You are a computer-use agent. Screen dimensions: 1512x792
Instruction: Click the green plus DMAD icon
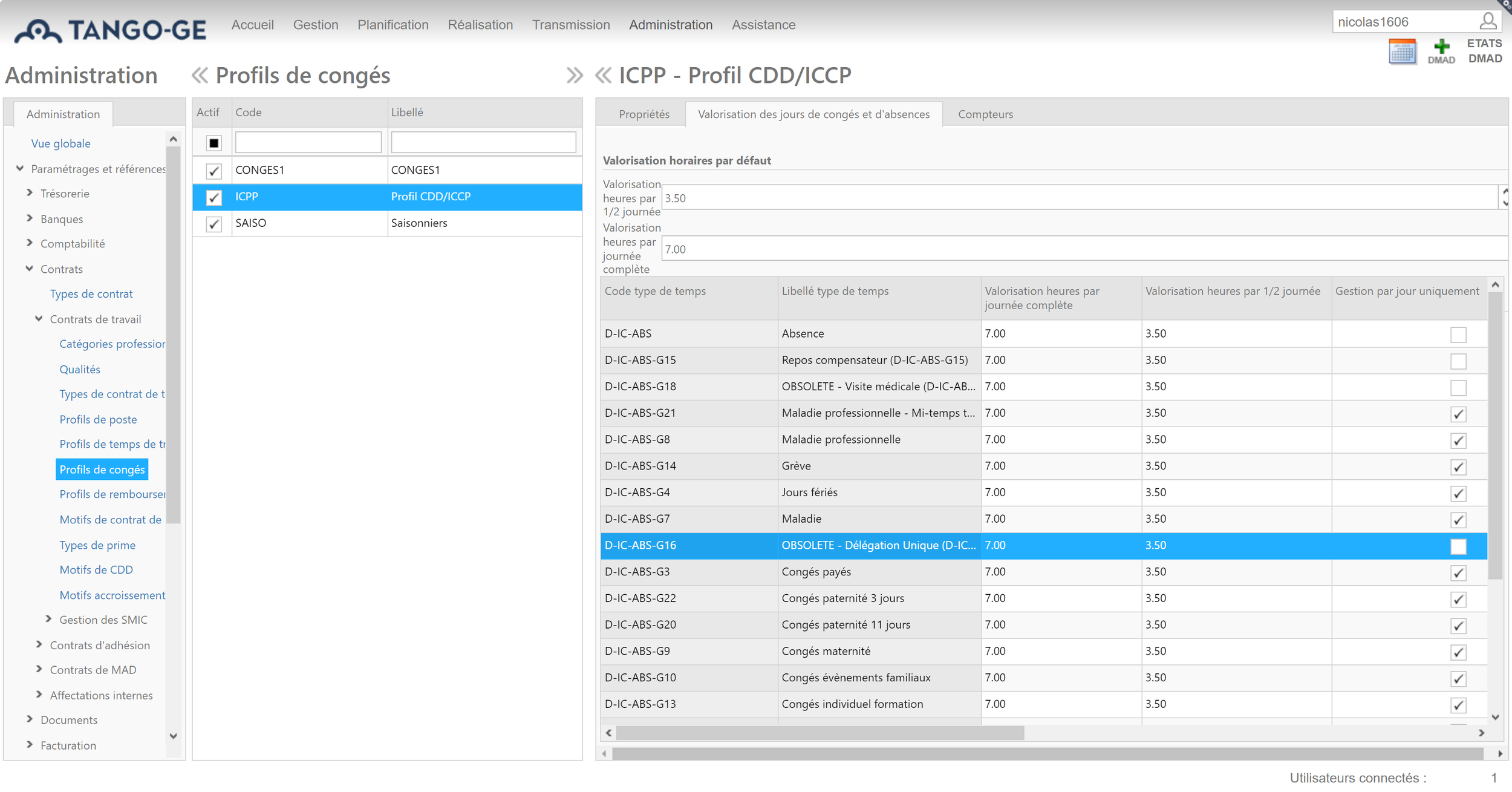[1441, 52]
